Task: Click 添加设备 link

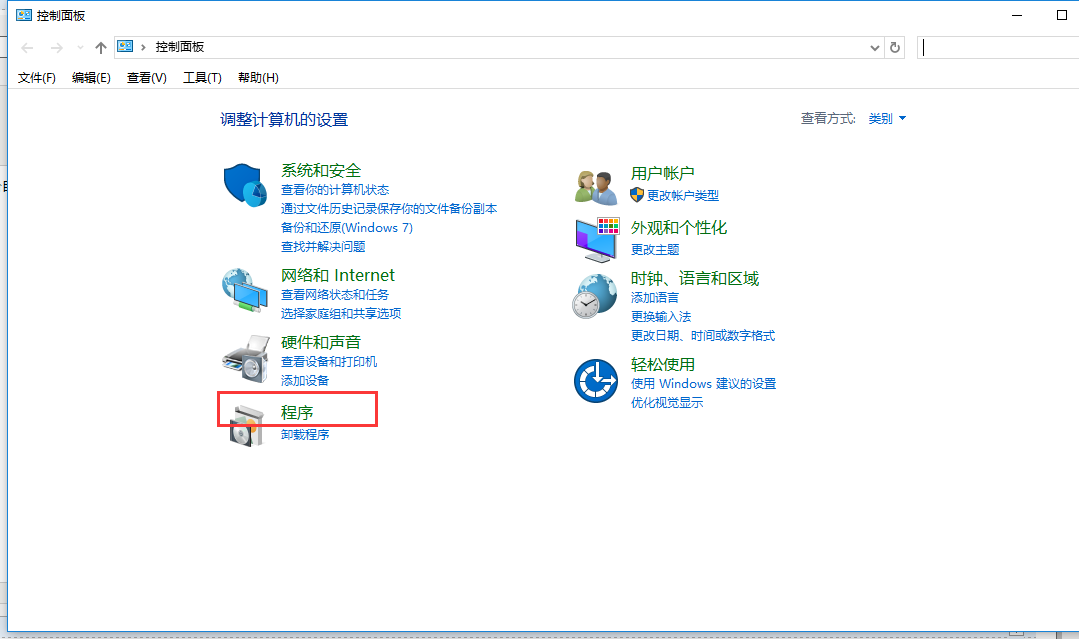Action: (x=305, y=380)
